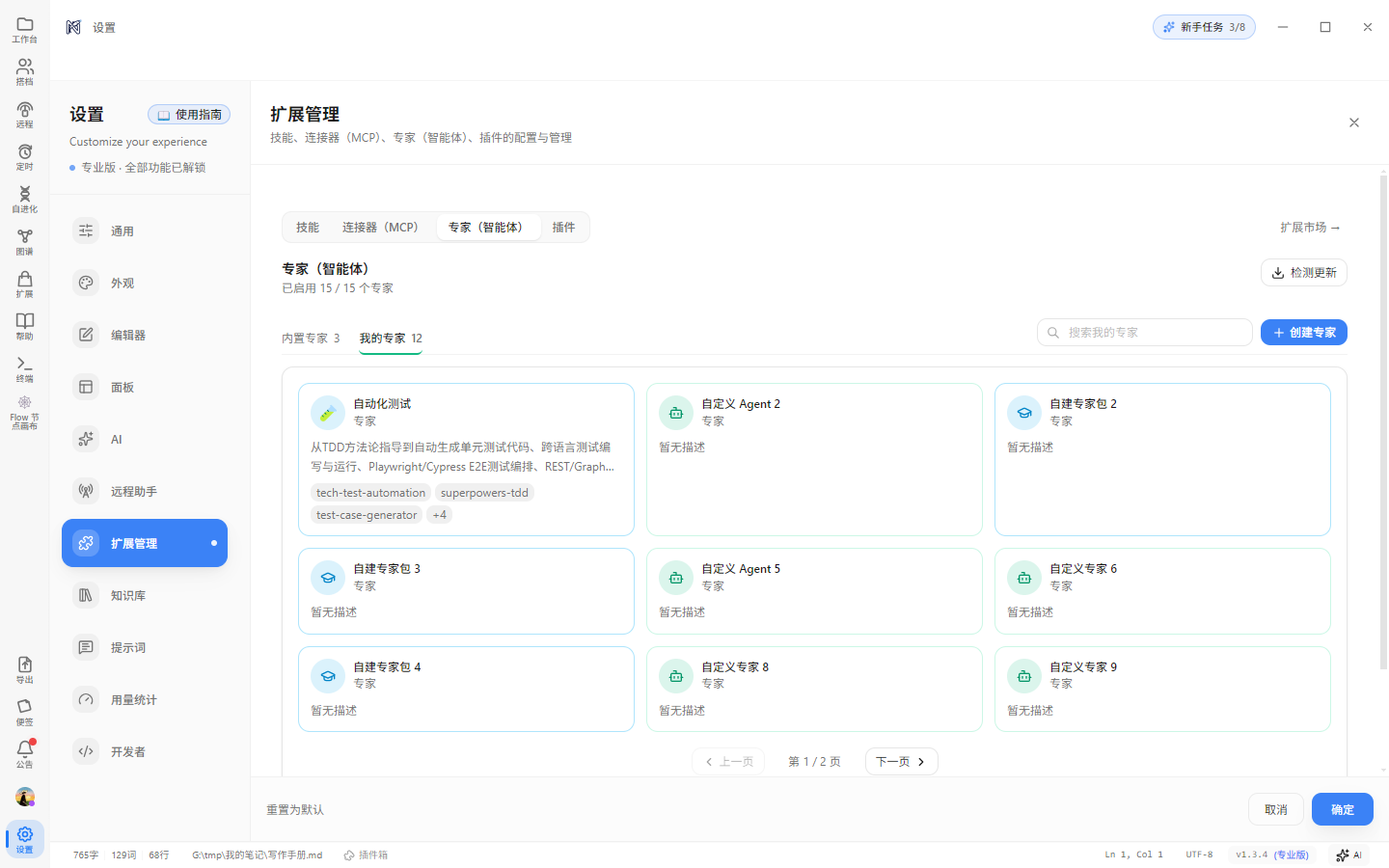The height and width of the screenshot is (868, 1389).
Task: Open the 图谱 graph icon in sidebar
Action: coord(25,241)
